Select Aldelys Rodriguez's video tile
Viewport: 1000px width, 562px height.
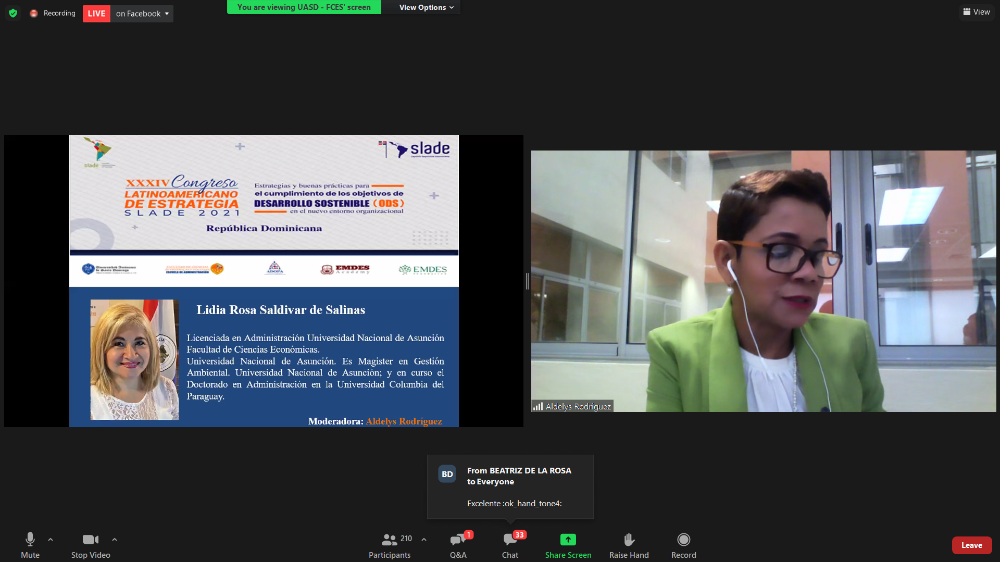[x=763, y=281]
